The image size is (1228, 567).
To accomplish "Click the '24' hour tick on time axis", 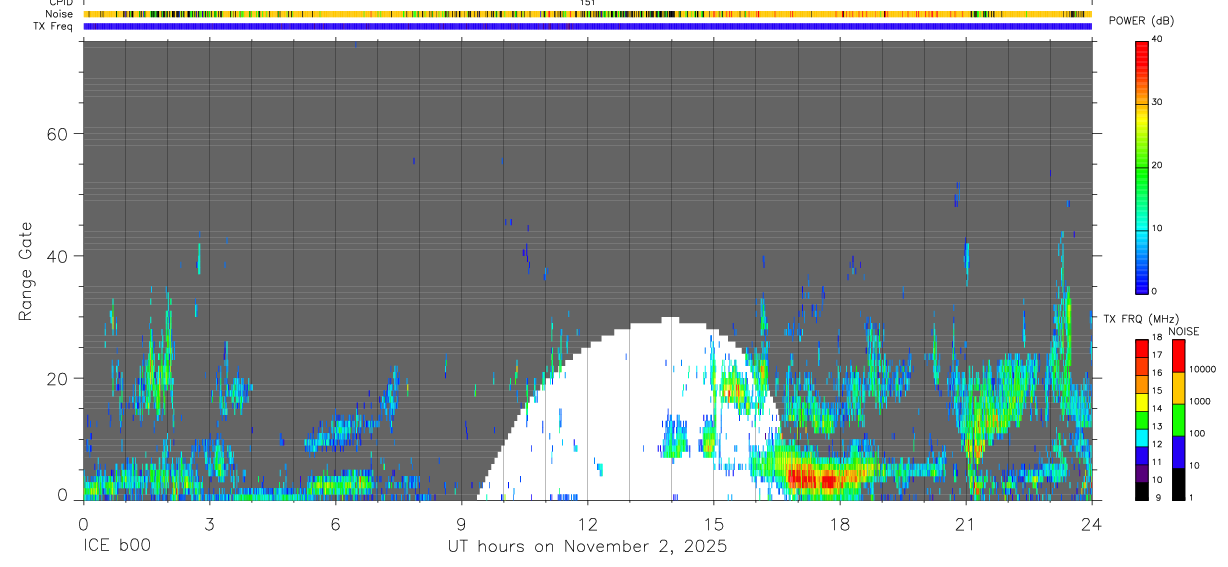I will (1091, 523).
